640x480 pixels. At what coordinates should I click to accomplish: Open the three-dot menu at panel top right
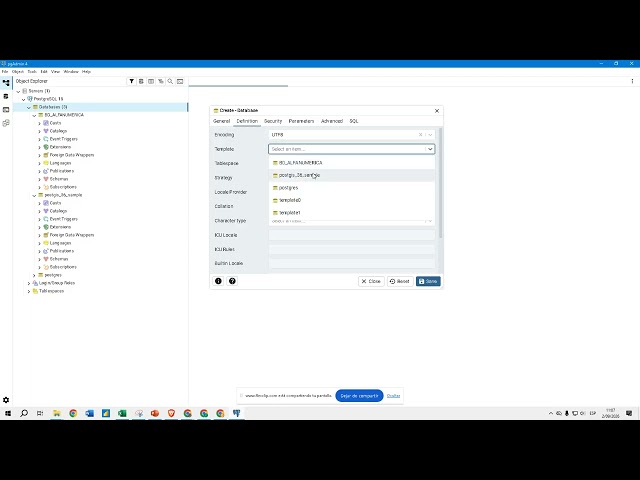tap(632, 81)
